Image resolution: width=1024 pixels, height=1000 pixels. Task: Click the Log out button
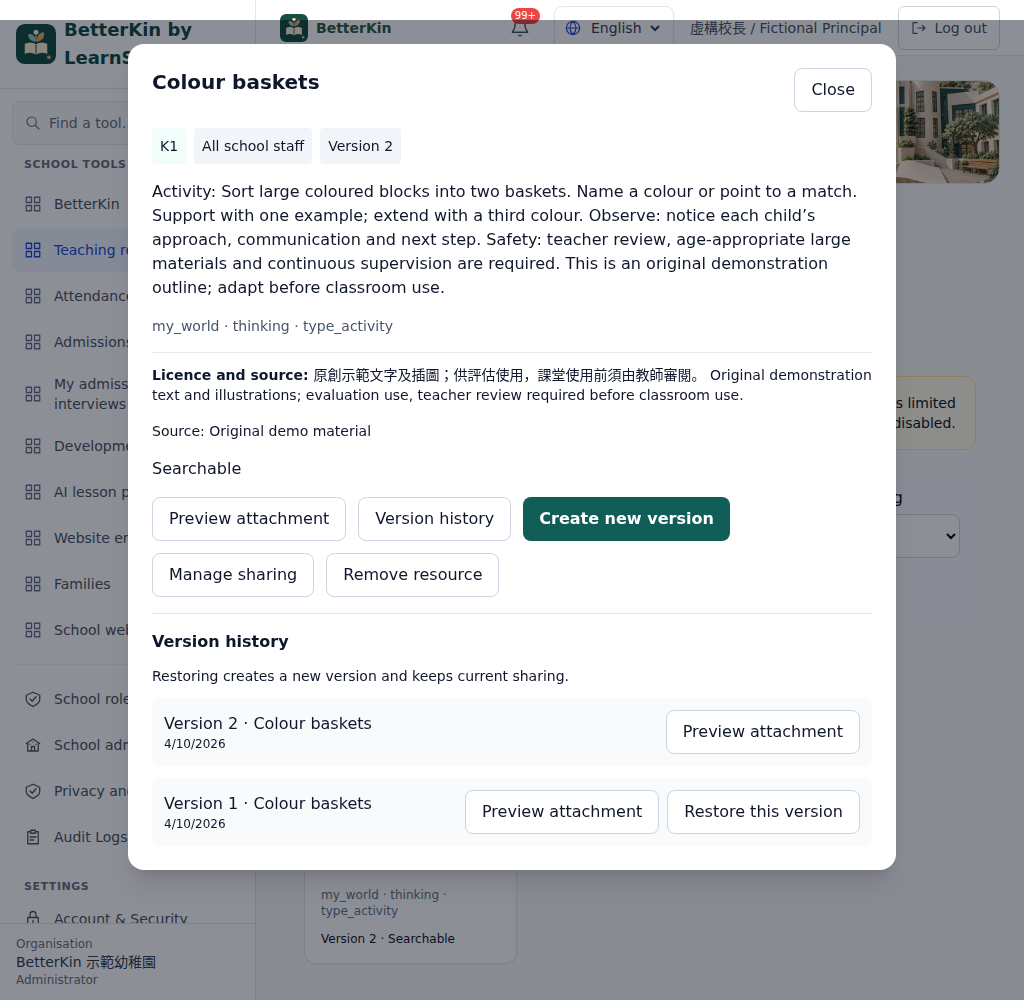click(949, 28)
